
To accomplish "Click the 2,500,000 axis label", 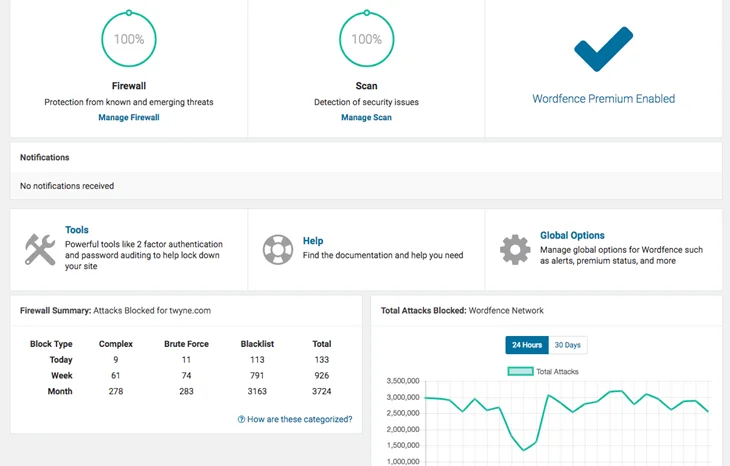I will [403, 413].
